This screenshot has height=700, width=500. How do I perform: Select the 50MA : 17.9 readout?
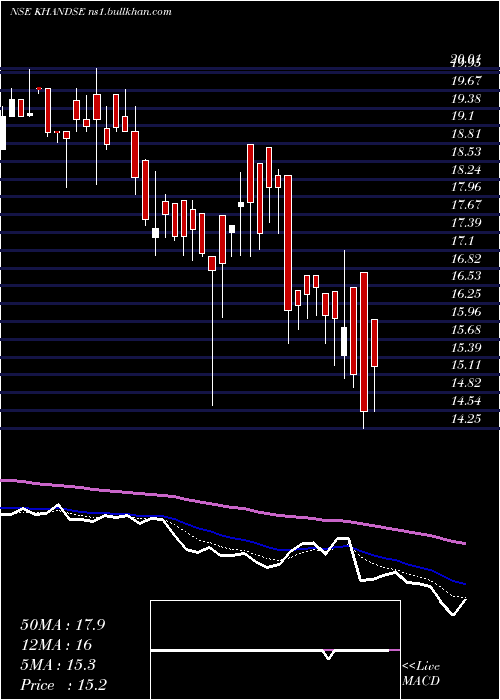63,625
